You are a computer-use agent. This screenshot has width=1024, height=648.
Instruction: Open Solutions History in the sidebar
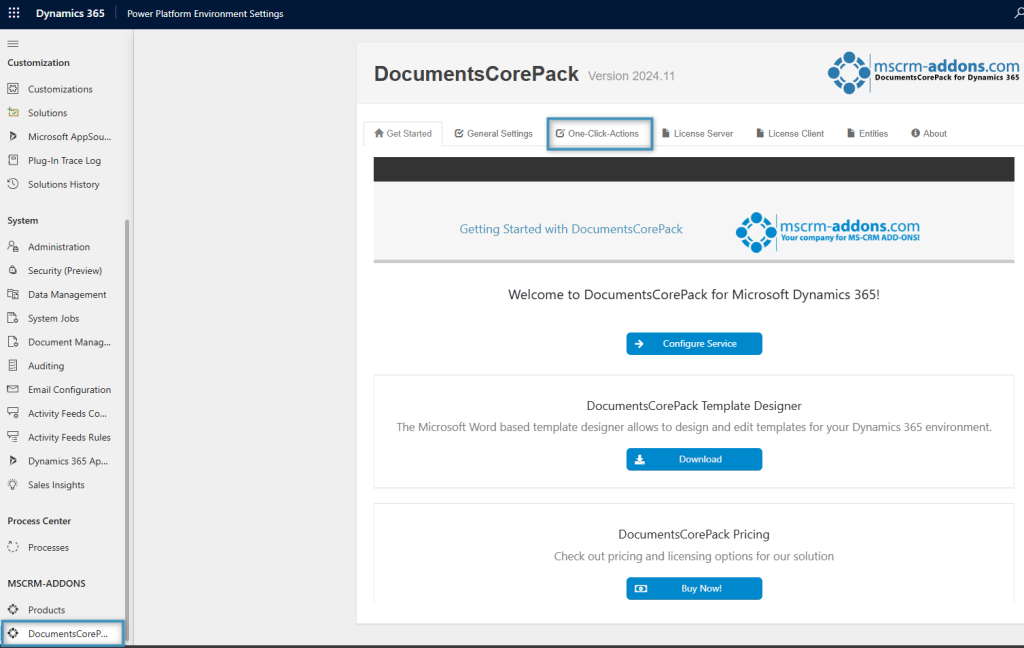65,184
